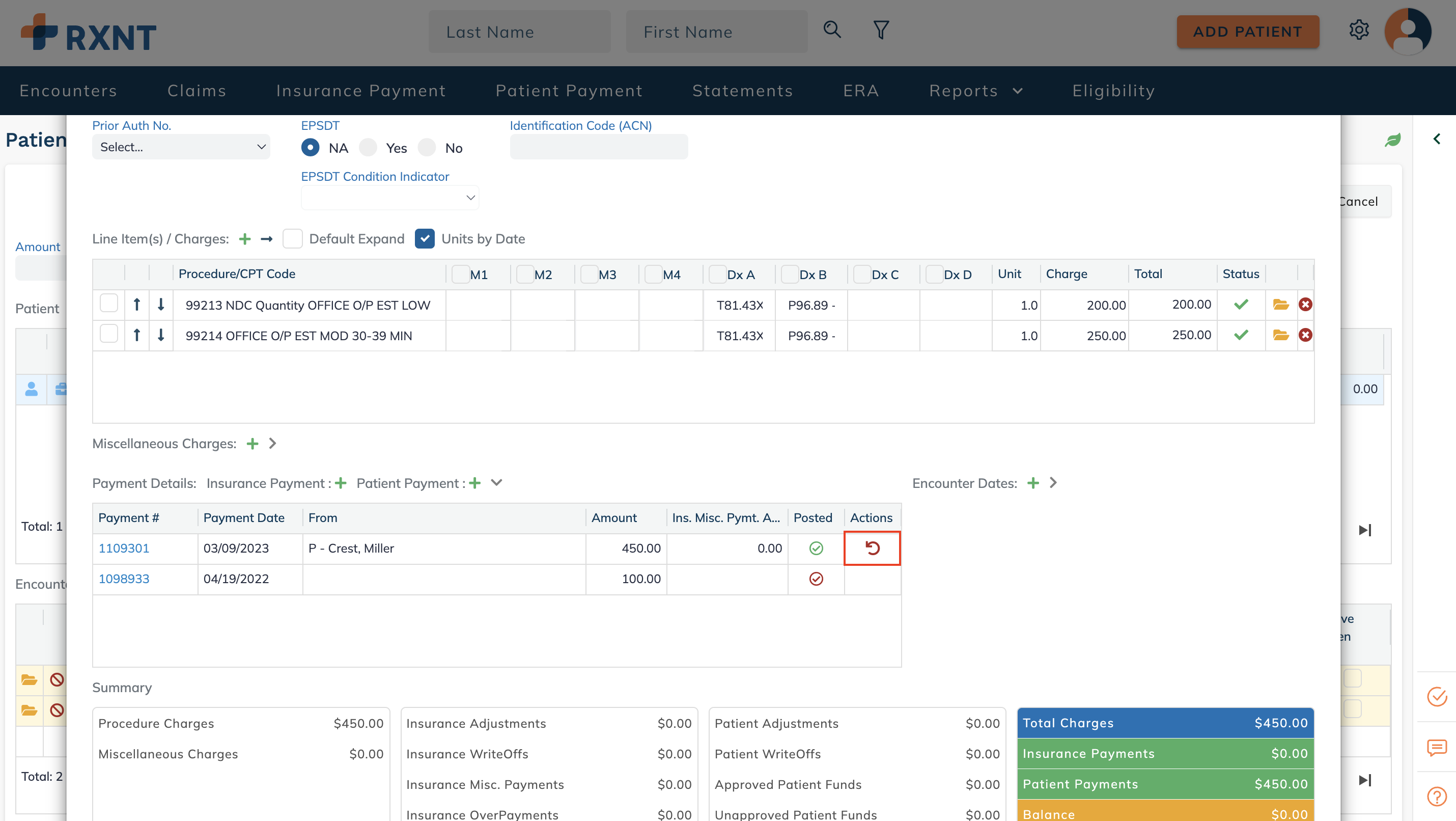Click posted status of payment 1109301
This screenshot has width=1456, height=821.
click(x=816, y=548)
